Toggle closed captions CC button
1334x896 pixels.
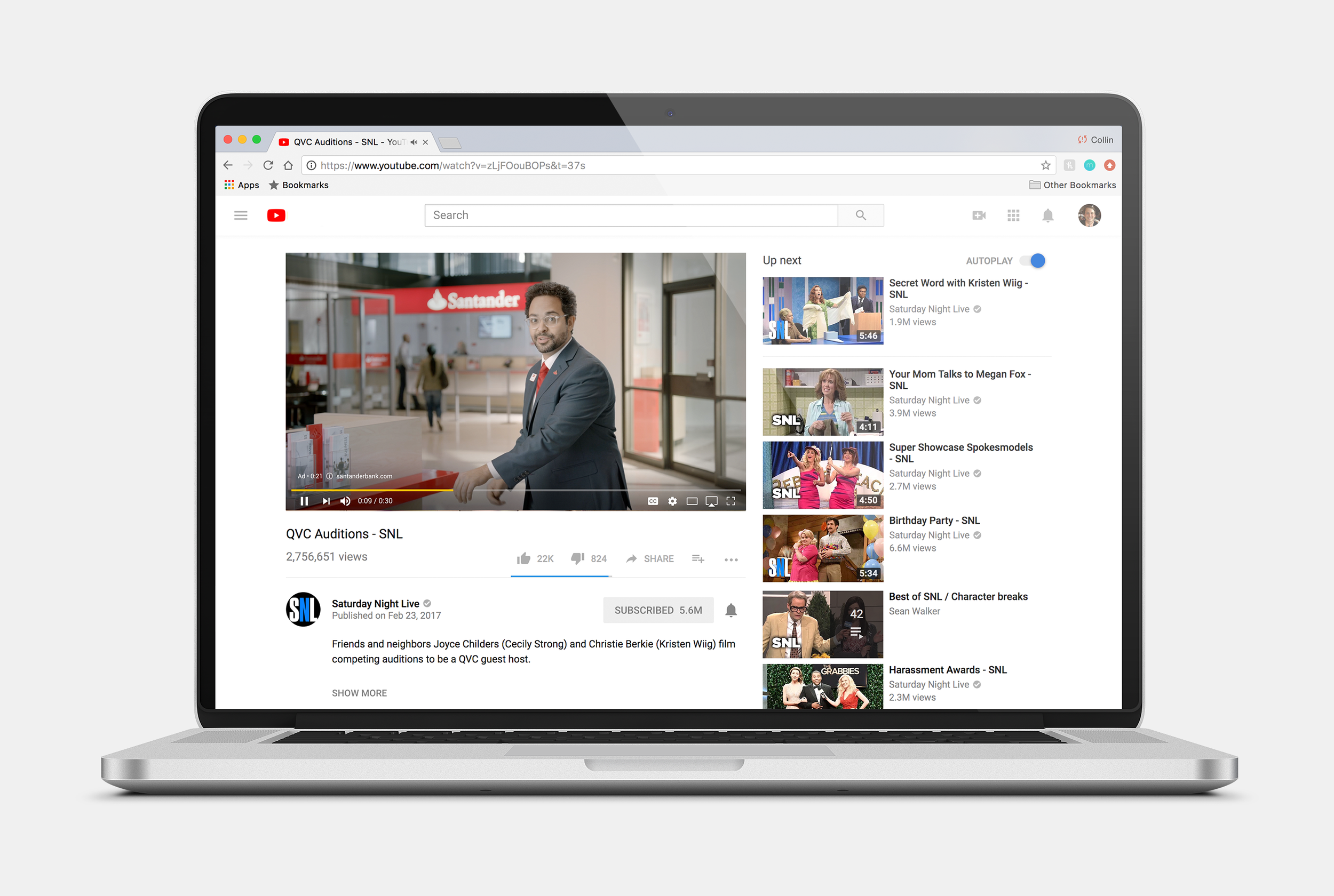(653, 501)
